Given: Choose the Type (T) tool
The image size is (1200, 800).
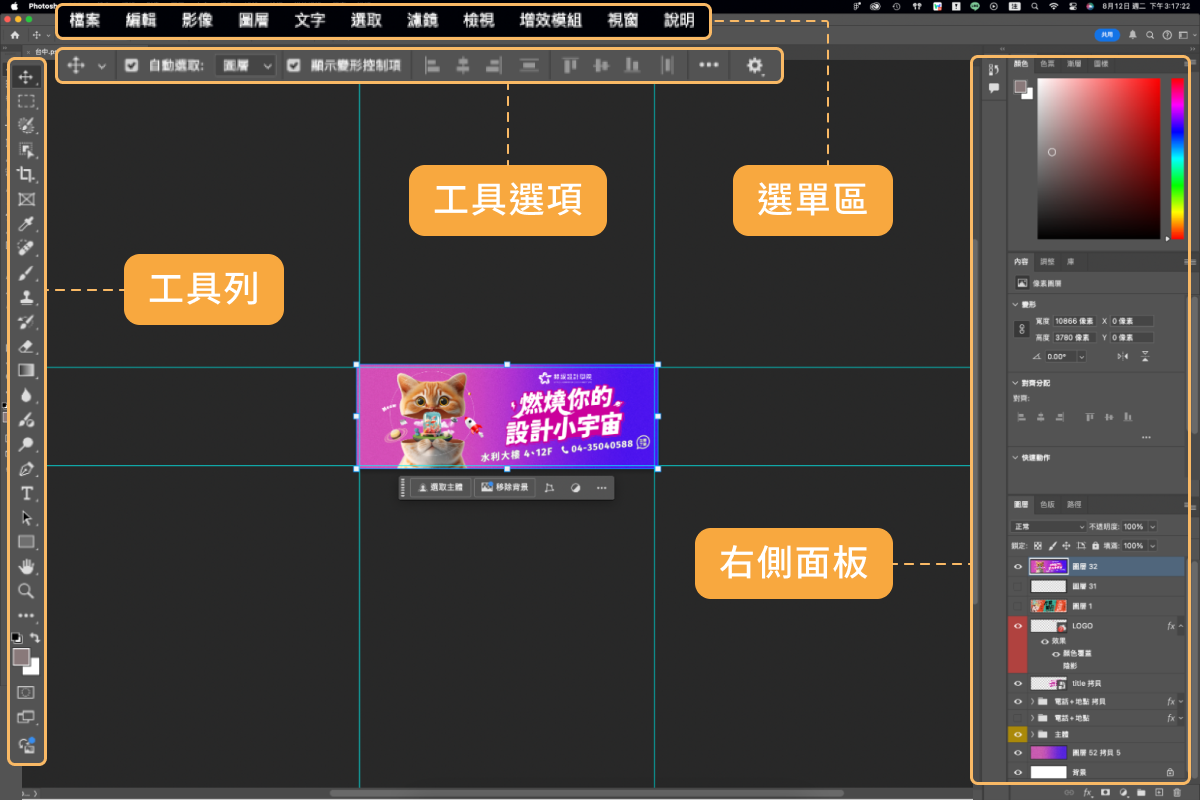Looking at the screenshot, I should click(x=27, y=493).
